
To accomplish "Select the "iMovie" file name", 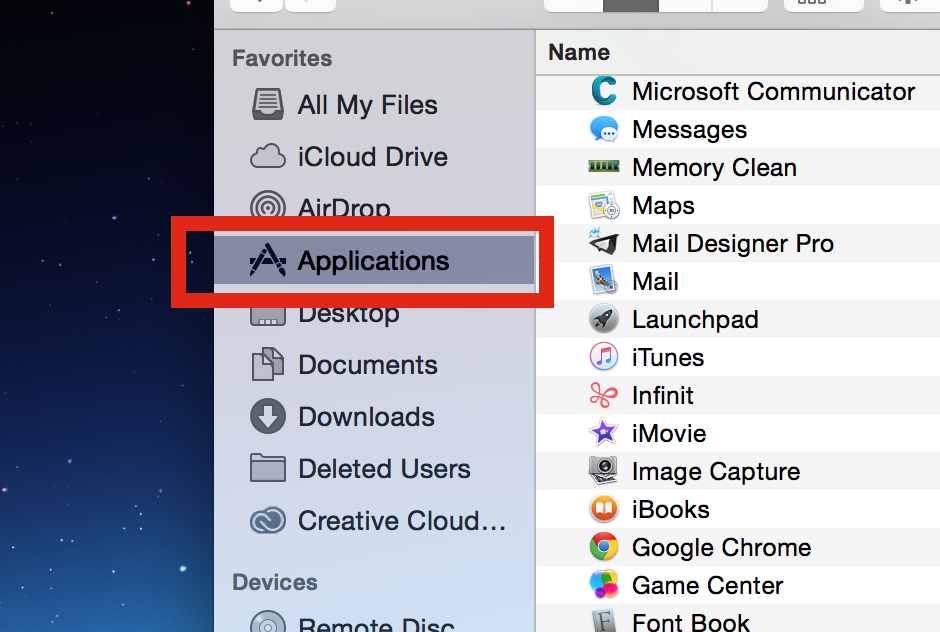I will pyautogui.click(x=669, y=434).
